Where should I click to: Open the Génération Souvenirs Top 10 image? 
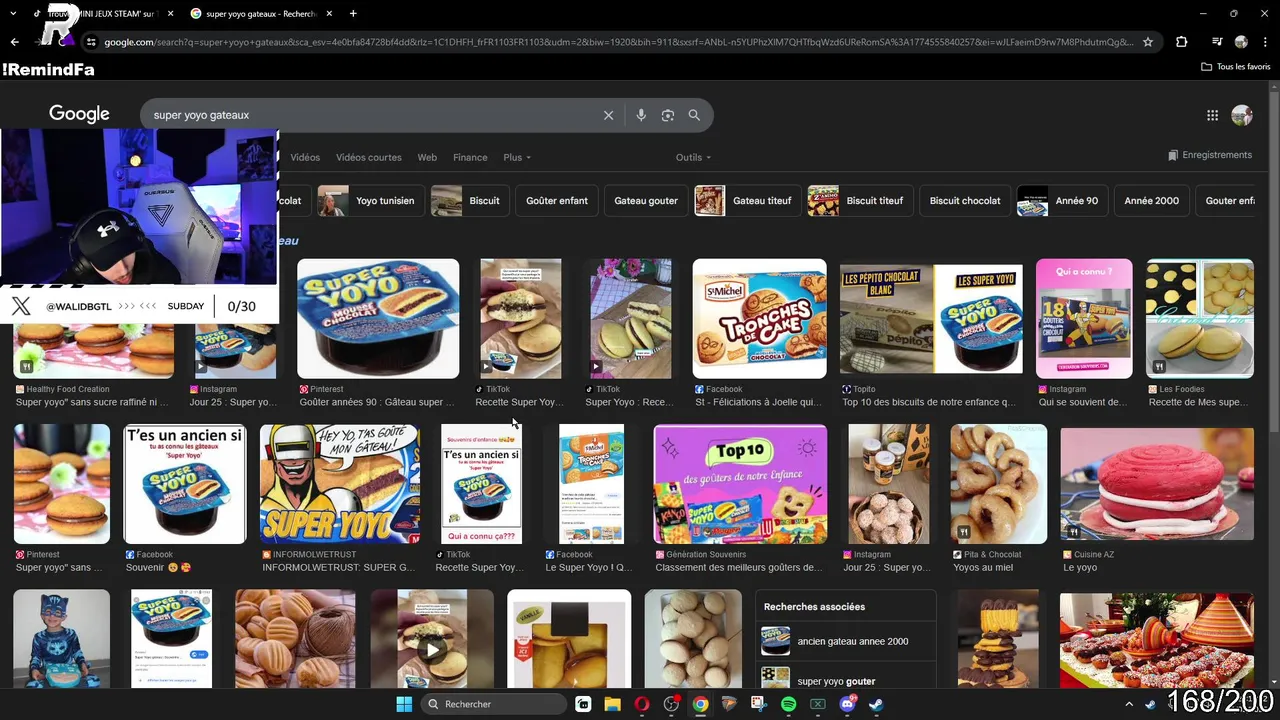[x=740, y=484]
